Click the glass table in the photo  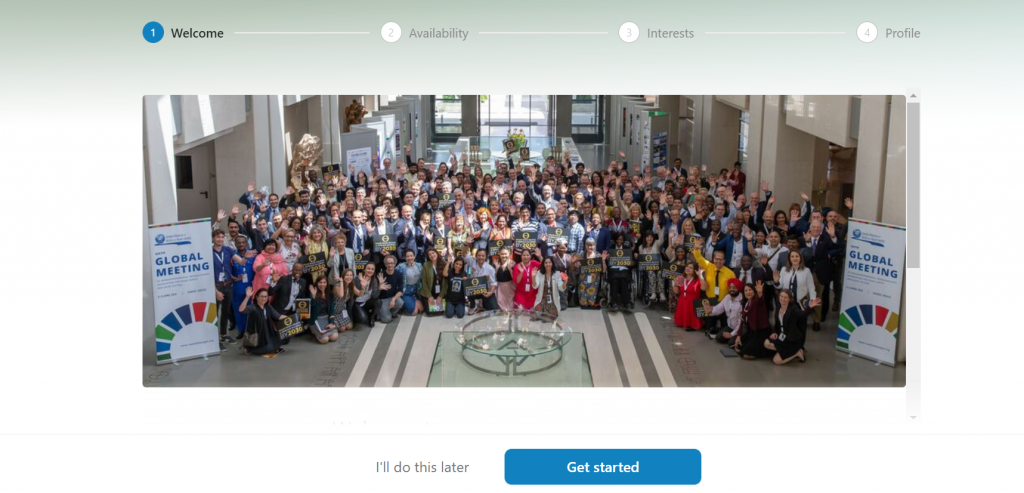(x=511, y=349)
